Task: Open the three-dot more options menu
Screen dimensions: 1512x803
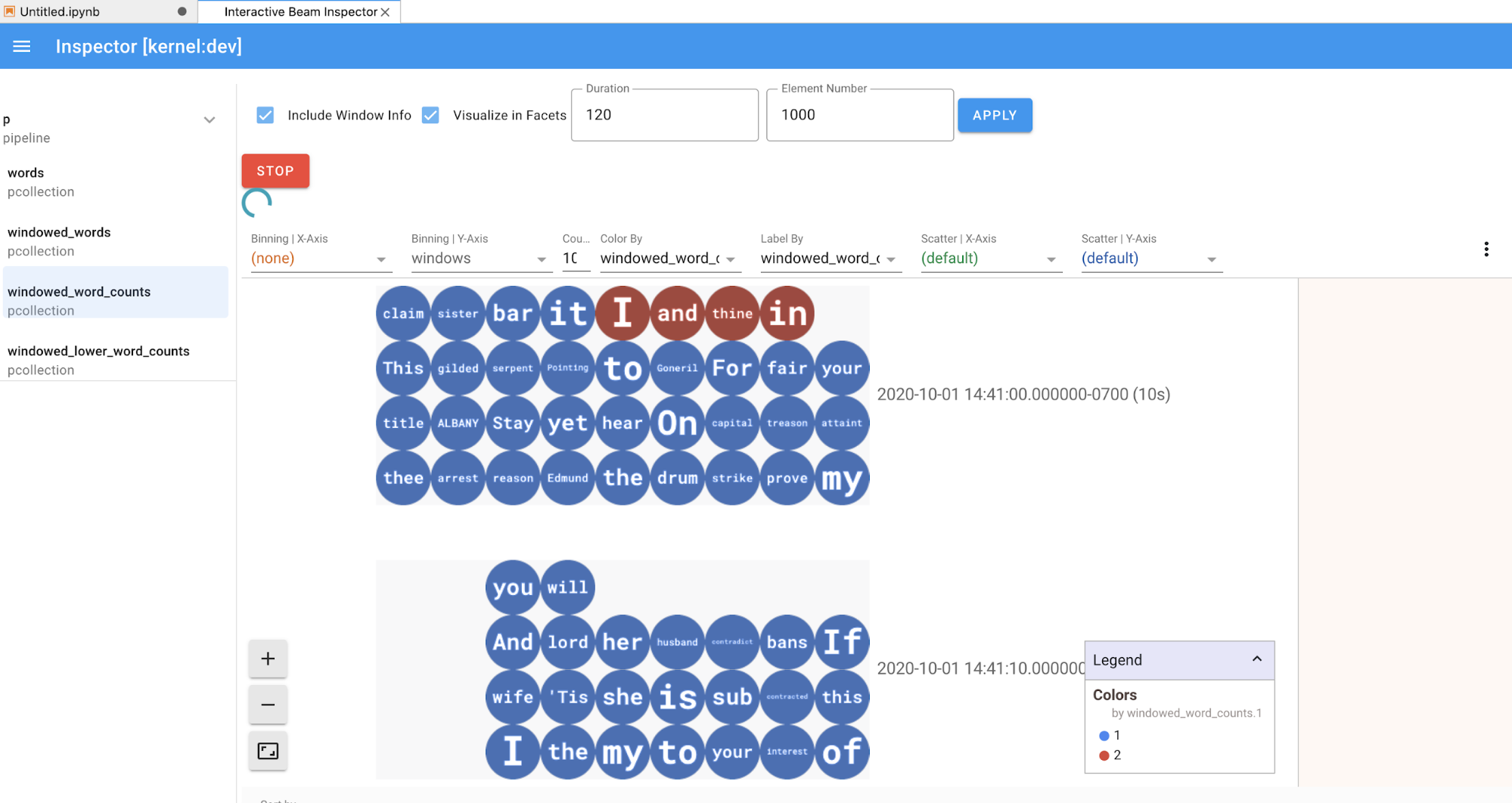Action: coord(1486,250)
